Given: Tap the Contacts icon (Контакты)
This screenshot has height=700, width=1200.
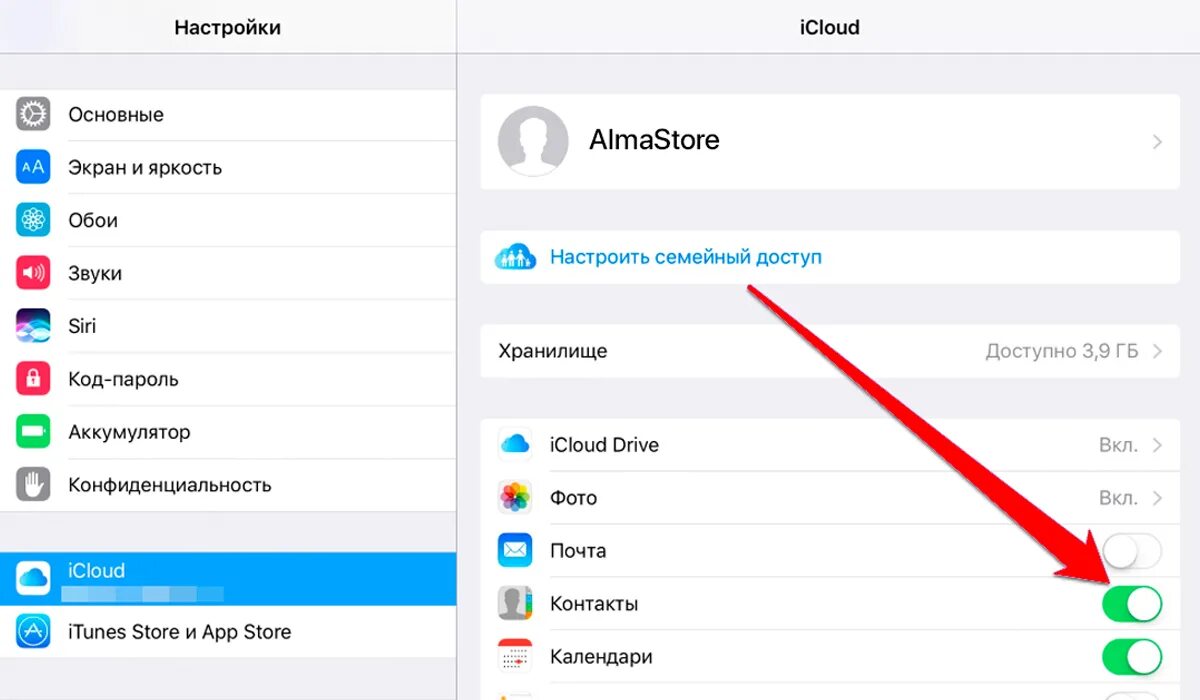Looking at the screenshot, I should (515, 604).
